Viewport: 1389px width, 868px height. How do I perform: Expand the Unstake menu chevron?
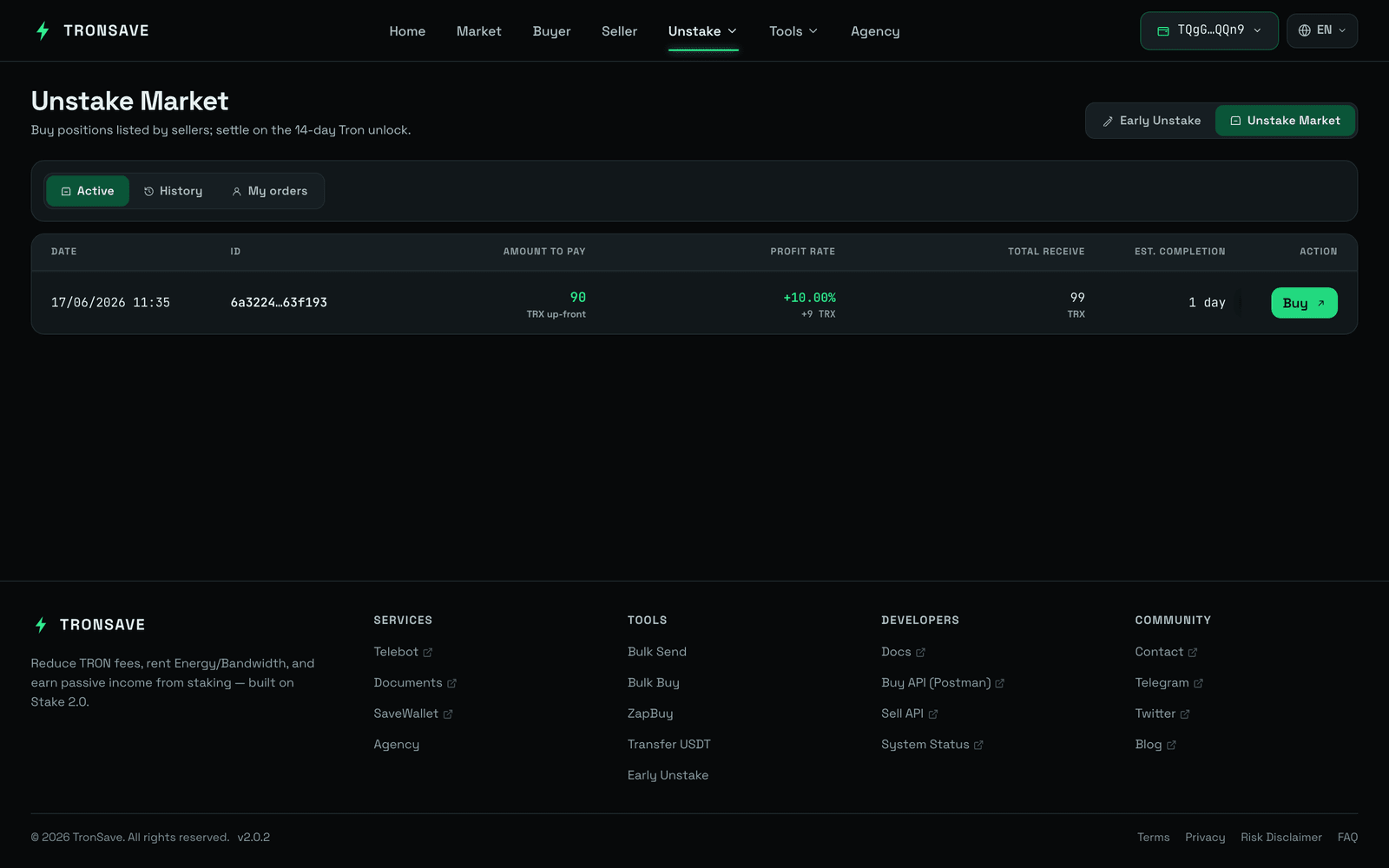coord(732,31)
